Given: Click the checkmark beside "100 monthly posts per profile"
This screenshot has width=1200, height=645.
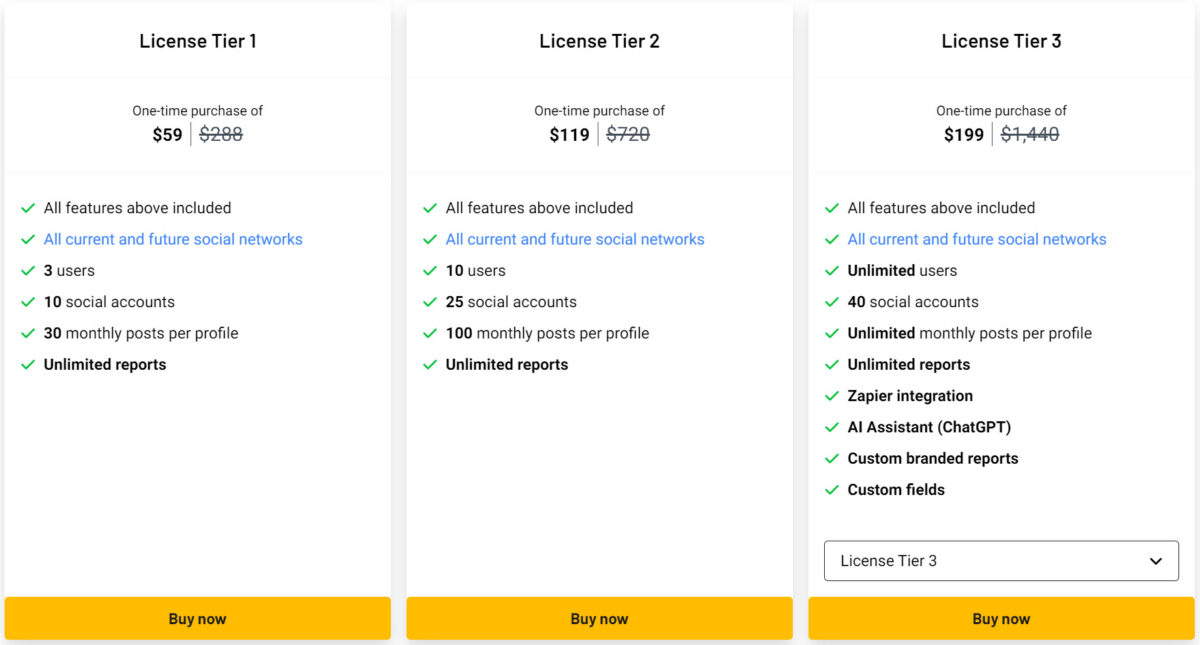Looking at the screenshot, I should pyautogui.click(x=430, y=333).
